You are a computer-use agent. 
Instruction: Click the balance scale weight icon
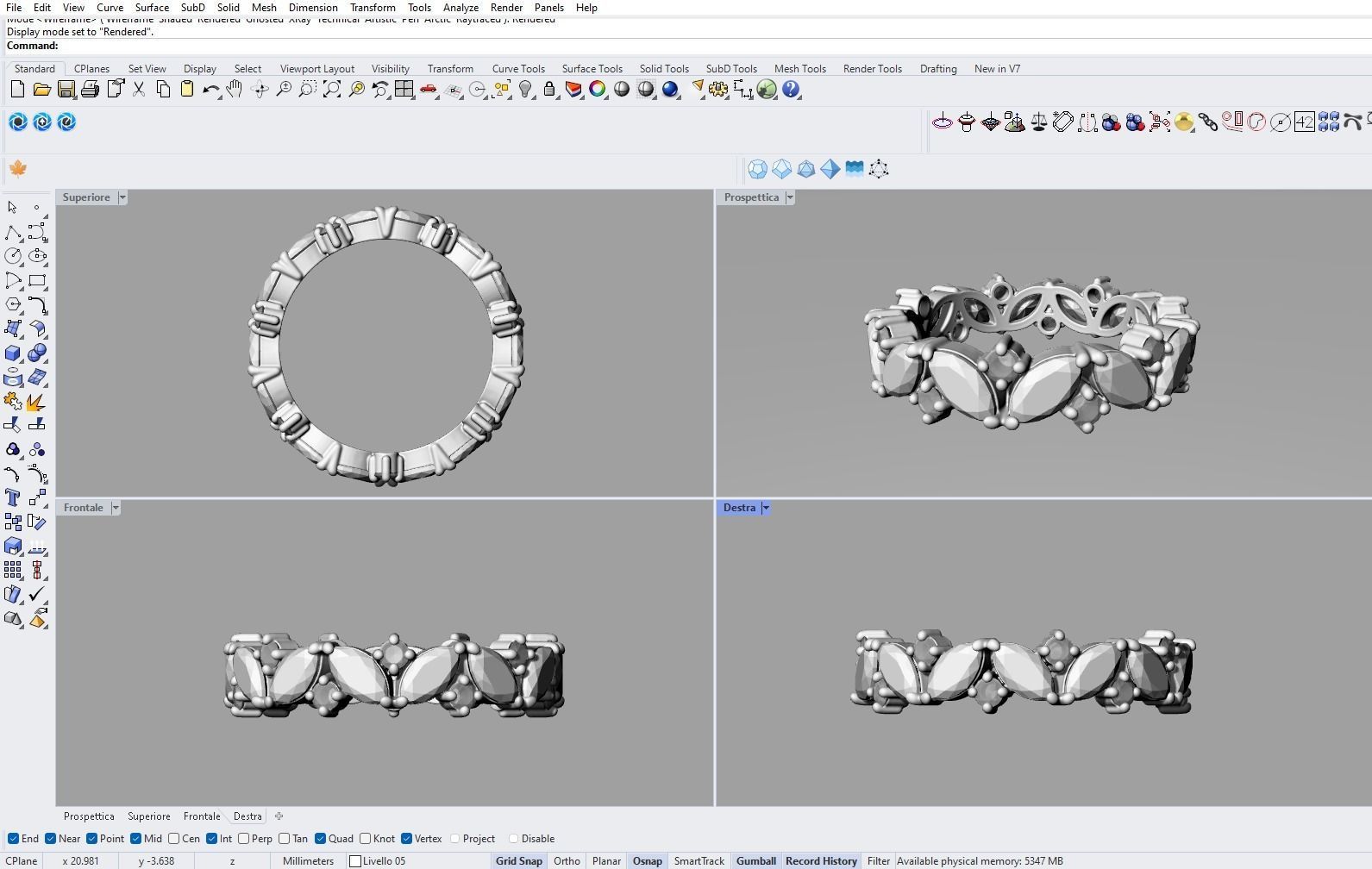pyautogui.click(x=1039, y=122)
